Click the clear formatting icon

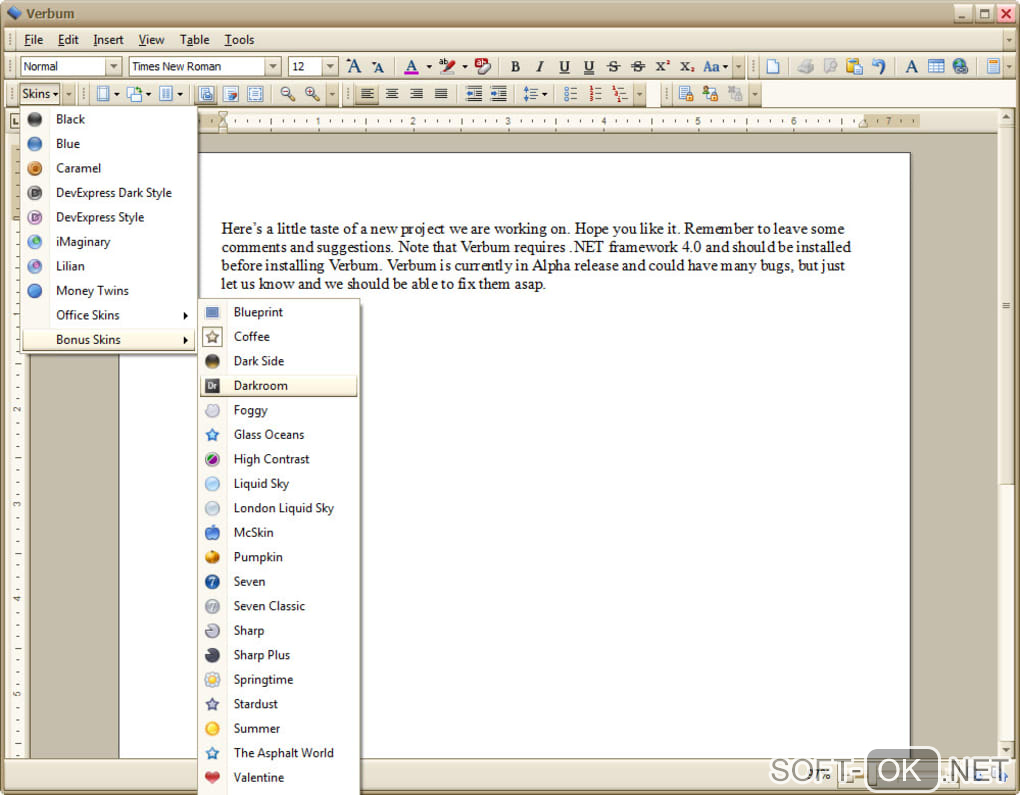pyautogui.click(x=482, y=66)
